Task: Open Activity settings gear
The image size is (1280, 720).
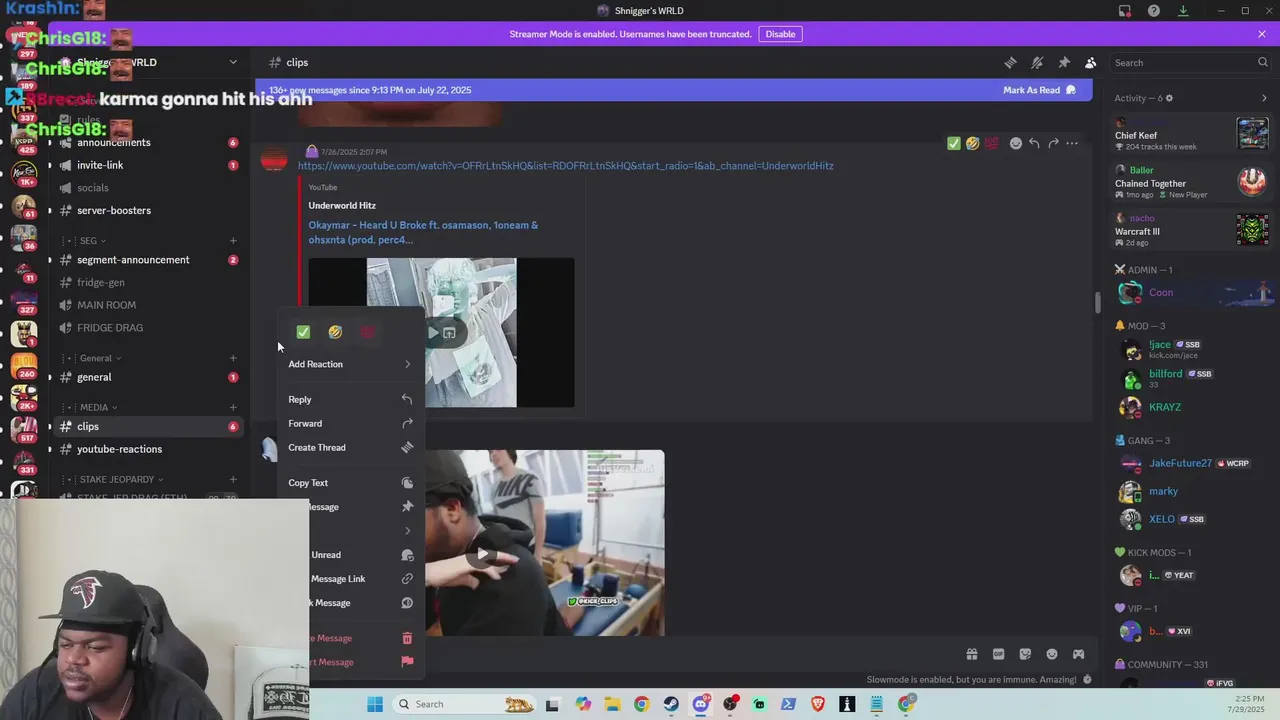Action: [x=1169, y=98]
